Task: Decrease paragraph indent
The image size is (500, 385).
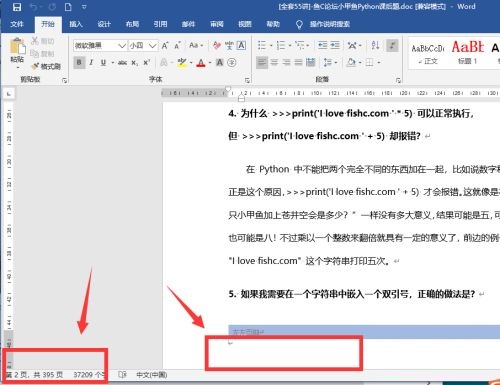Action: click(x=323, y=45)
